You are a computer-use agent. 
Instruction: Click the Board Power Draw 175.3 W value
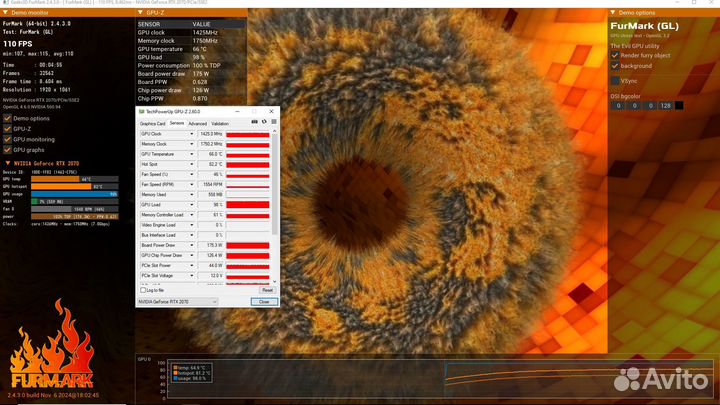210,245
